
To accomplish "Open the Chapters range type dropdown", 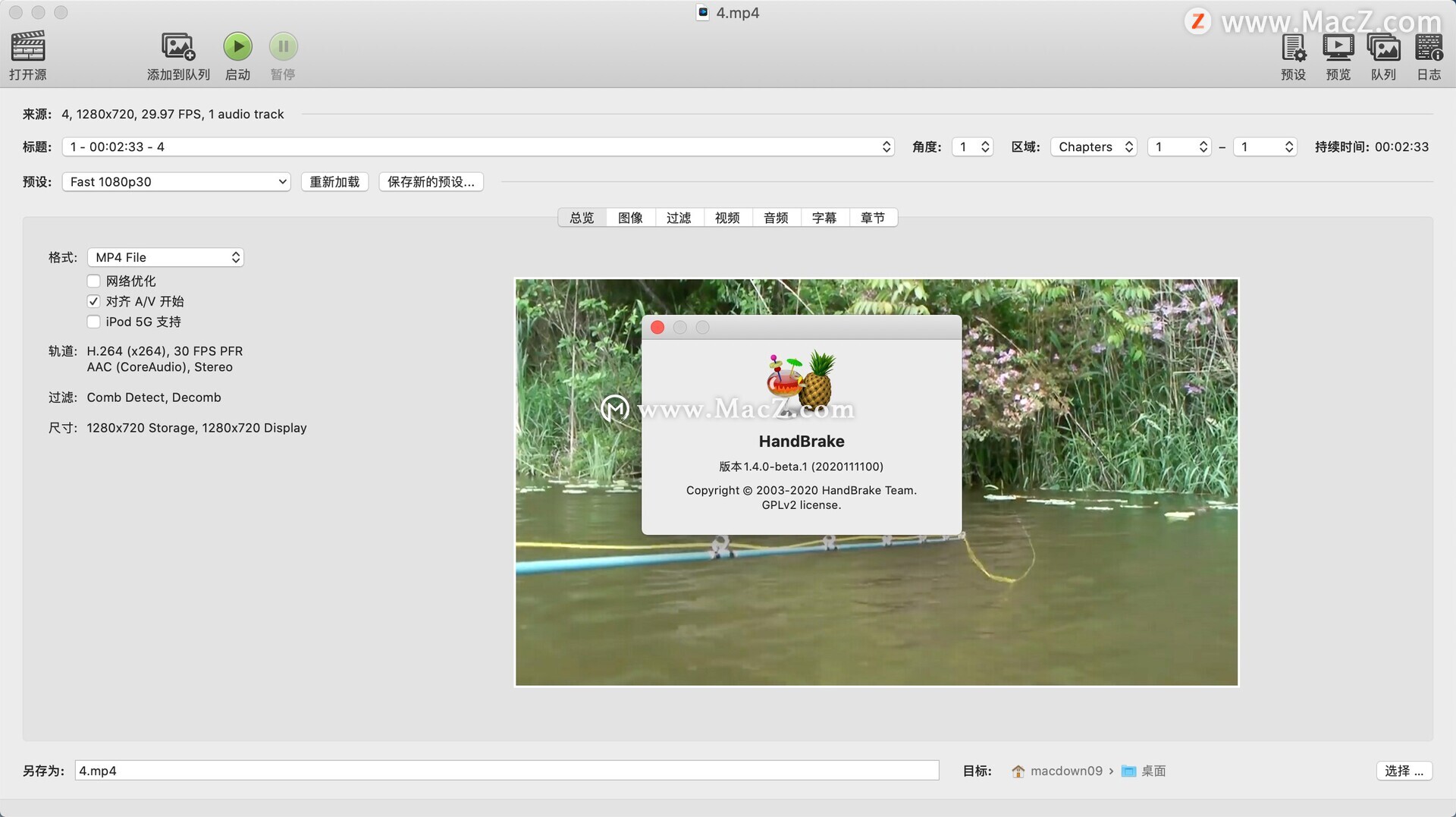I will [1094, 146].
